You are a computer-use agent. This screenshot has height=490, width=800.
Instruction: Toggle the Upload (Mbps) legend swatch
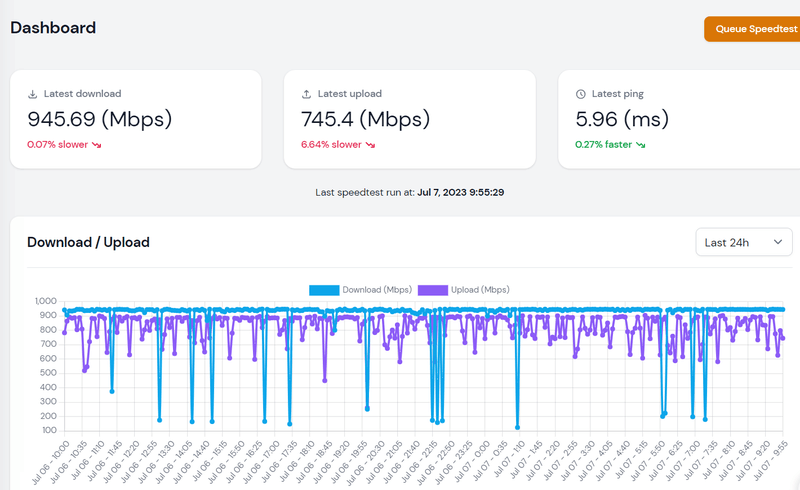tap(433, 290)
